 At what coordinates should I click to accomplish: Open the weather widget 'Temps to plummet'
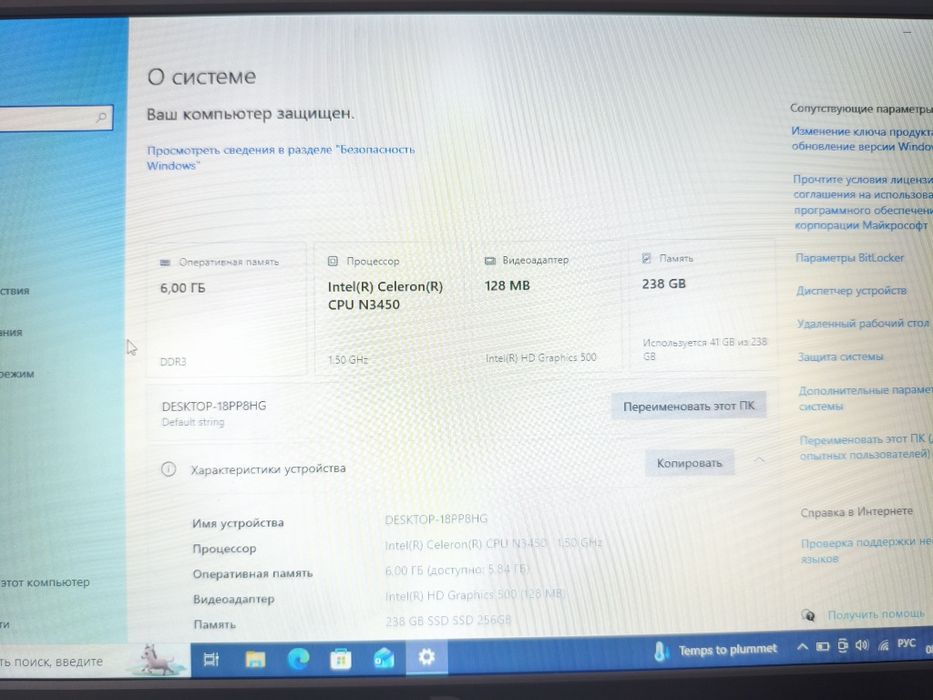point(716,651)
